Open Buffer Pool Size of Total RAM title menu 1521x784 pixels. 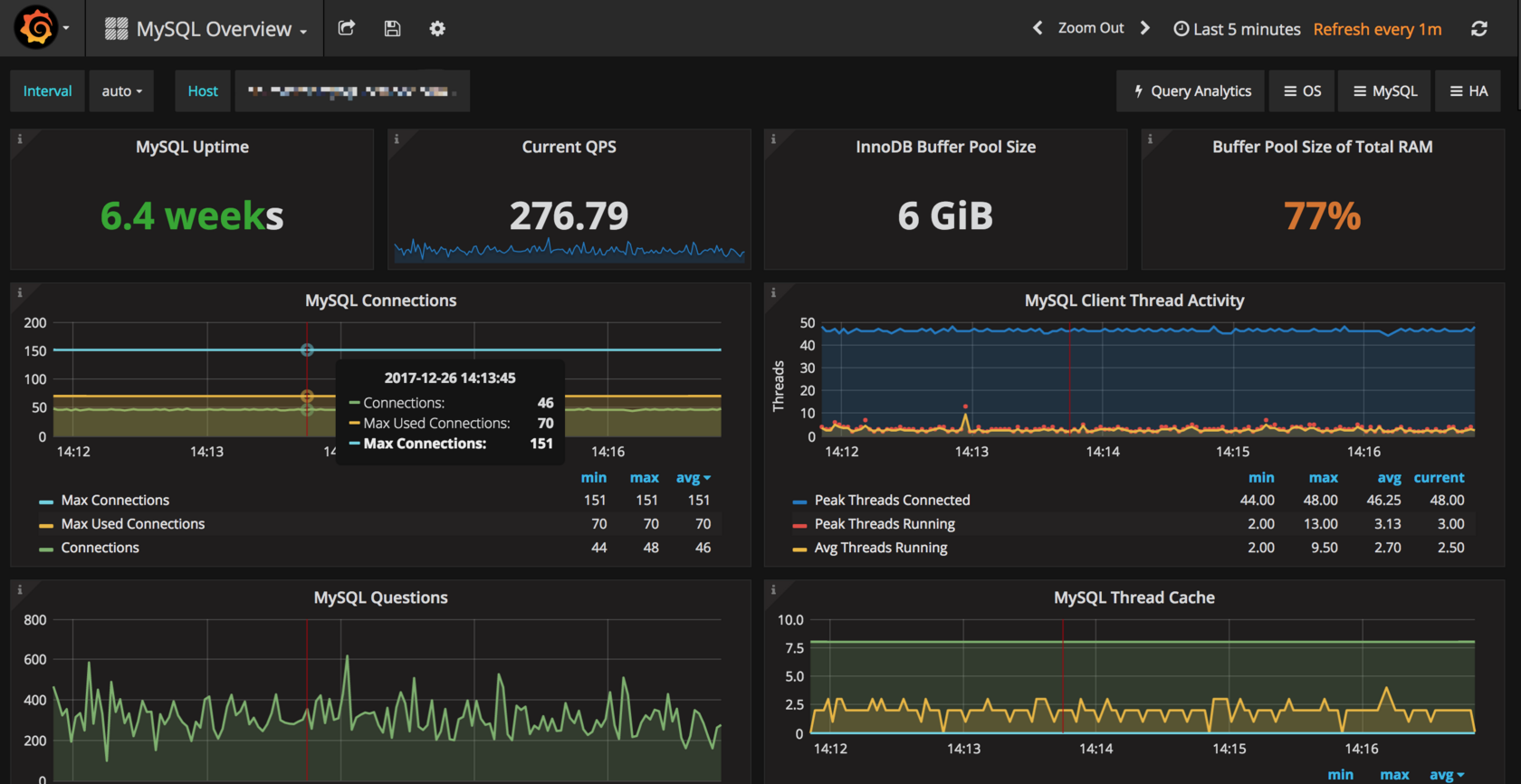click(1323, 147)
